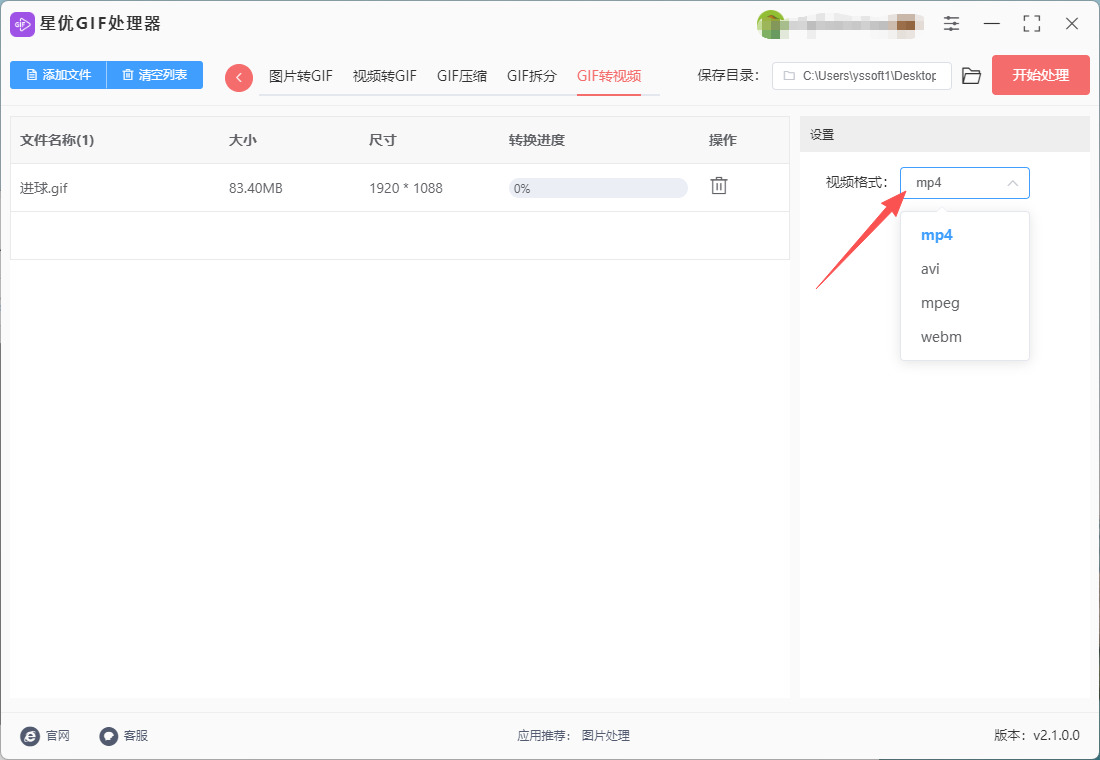Screen dimensions: 1100x760
Task: Click the 1920 * 1088 dimension value
Action: tap(405, 188)
